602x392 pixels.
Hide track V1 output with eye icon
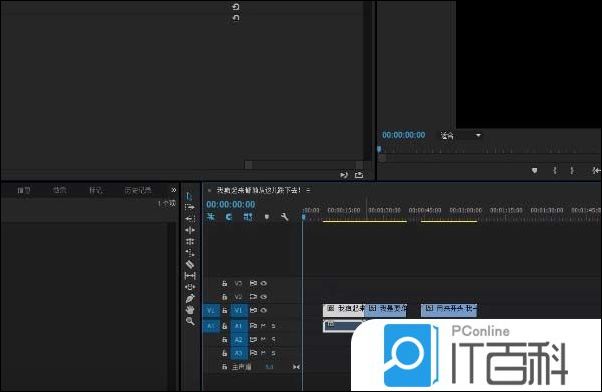264,310
